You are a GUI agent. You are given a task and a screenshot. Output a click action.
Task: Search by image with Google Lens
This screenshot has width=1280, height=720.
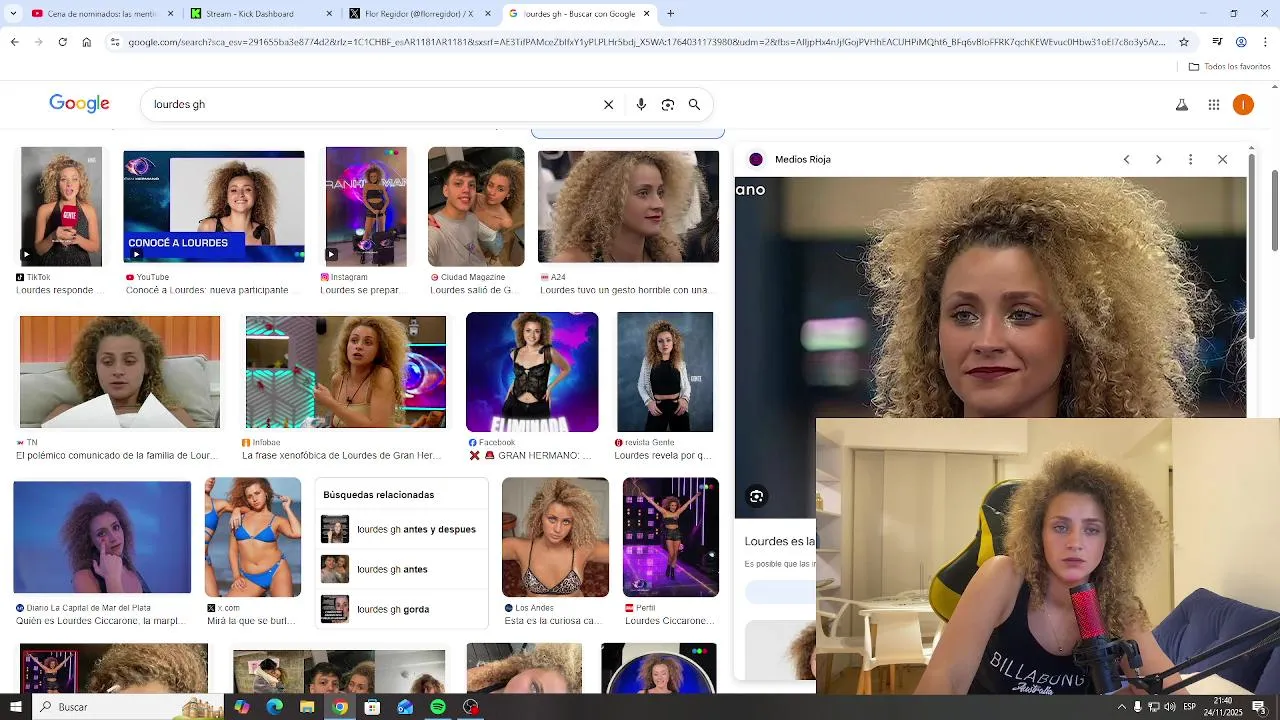coord(668,104)
